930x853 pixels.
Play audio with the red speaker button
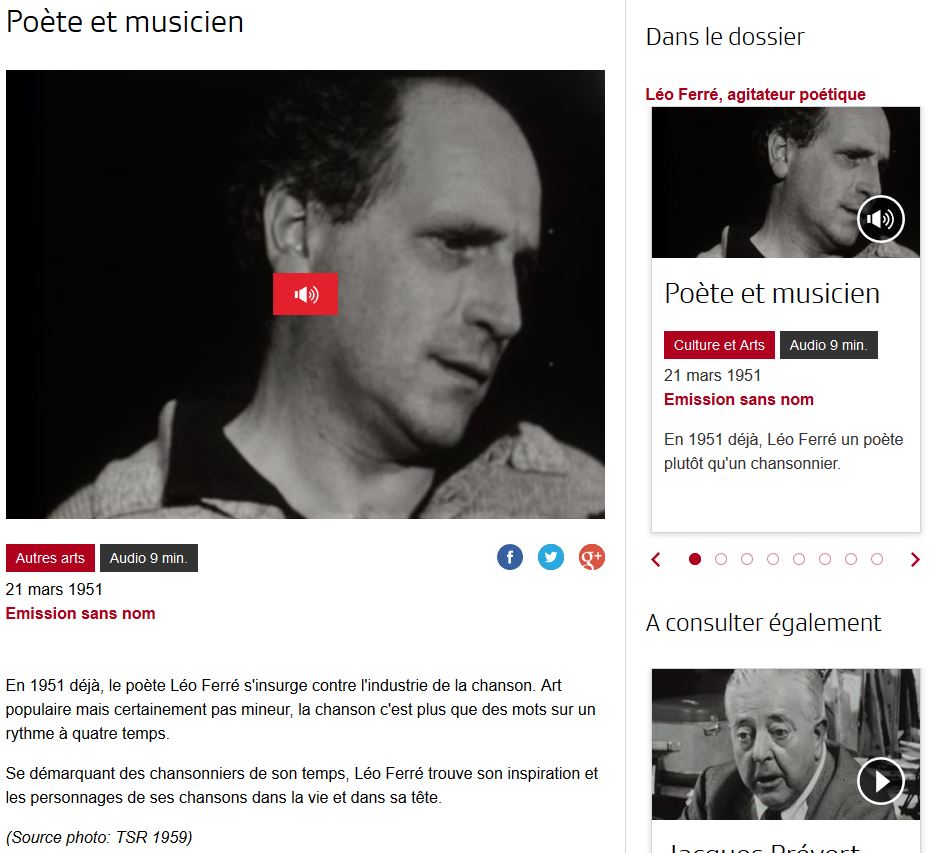click(x=305, y=294)
